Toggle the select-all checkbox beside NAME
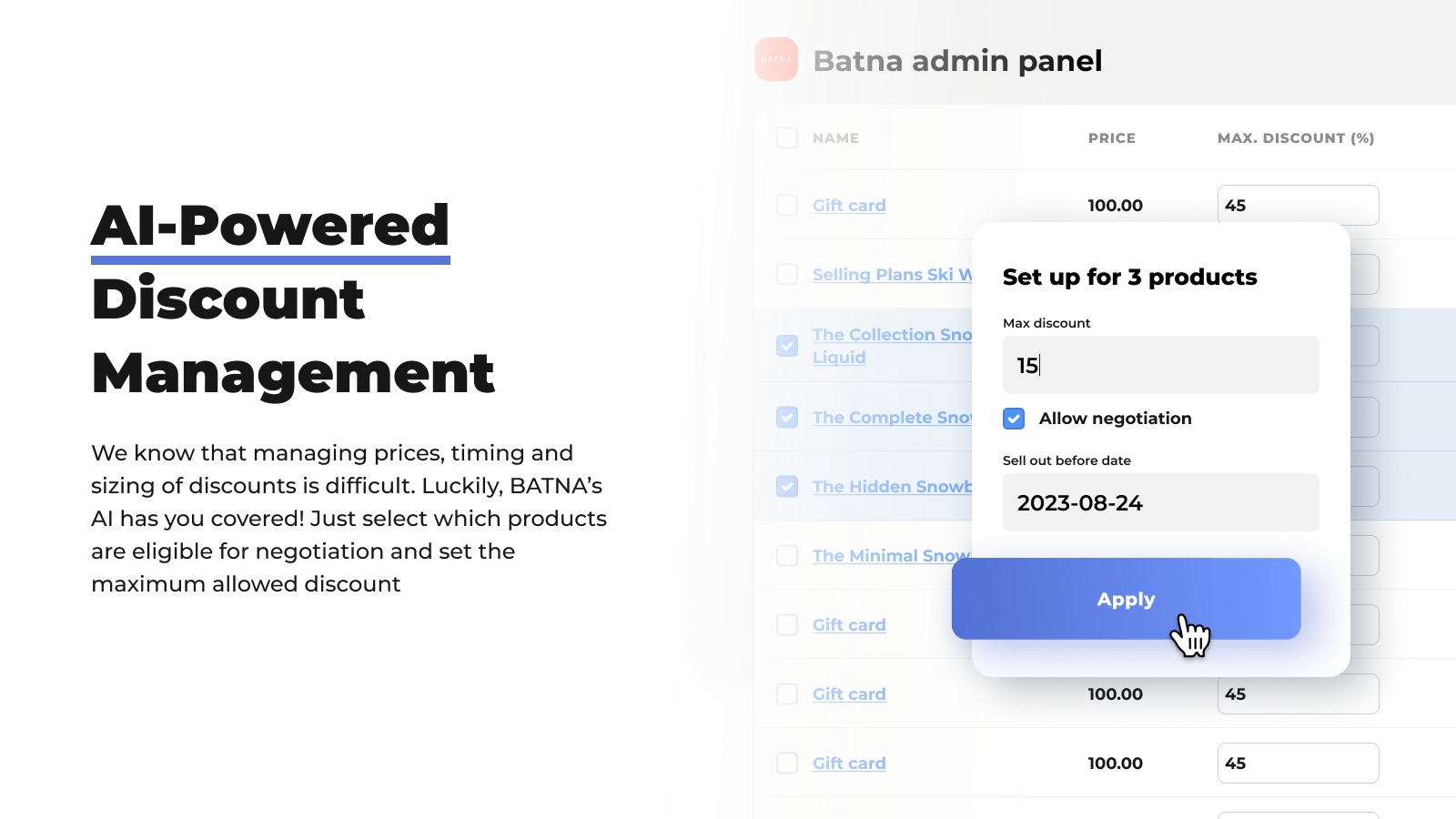The width and height of the screenshot is (1456, 819). pyautogui.click(x=787, y=138)
